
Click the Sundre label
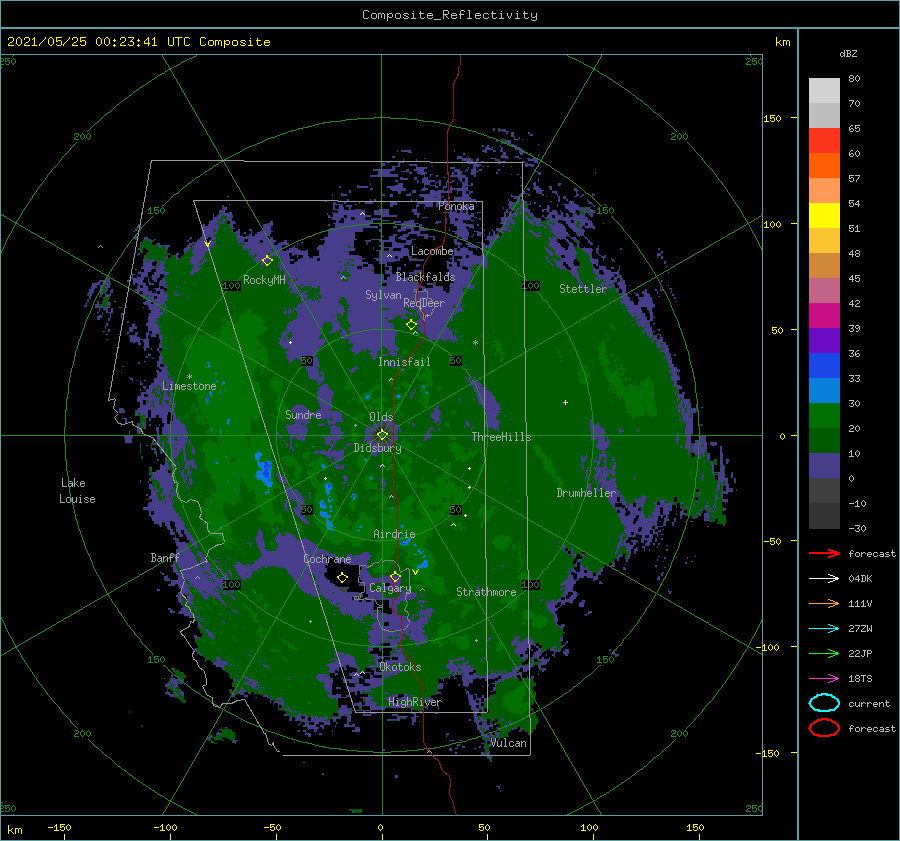pyautogui.click(x=303, y=414)
